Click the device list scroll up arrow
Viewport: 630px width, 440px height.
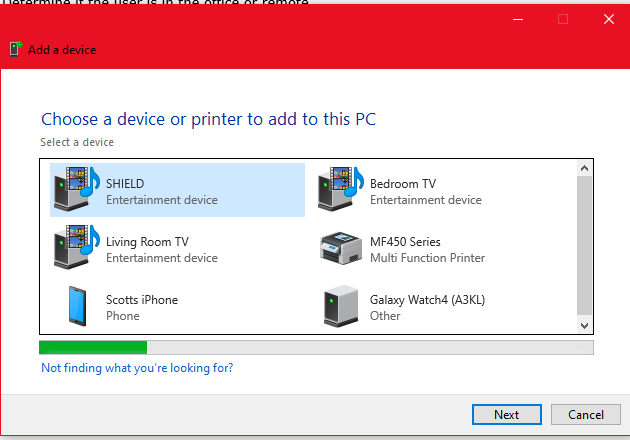(x=585, y=168)
